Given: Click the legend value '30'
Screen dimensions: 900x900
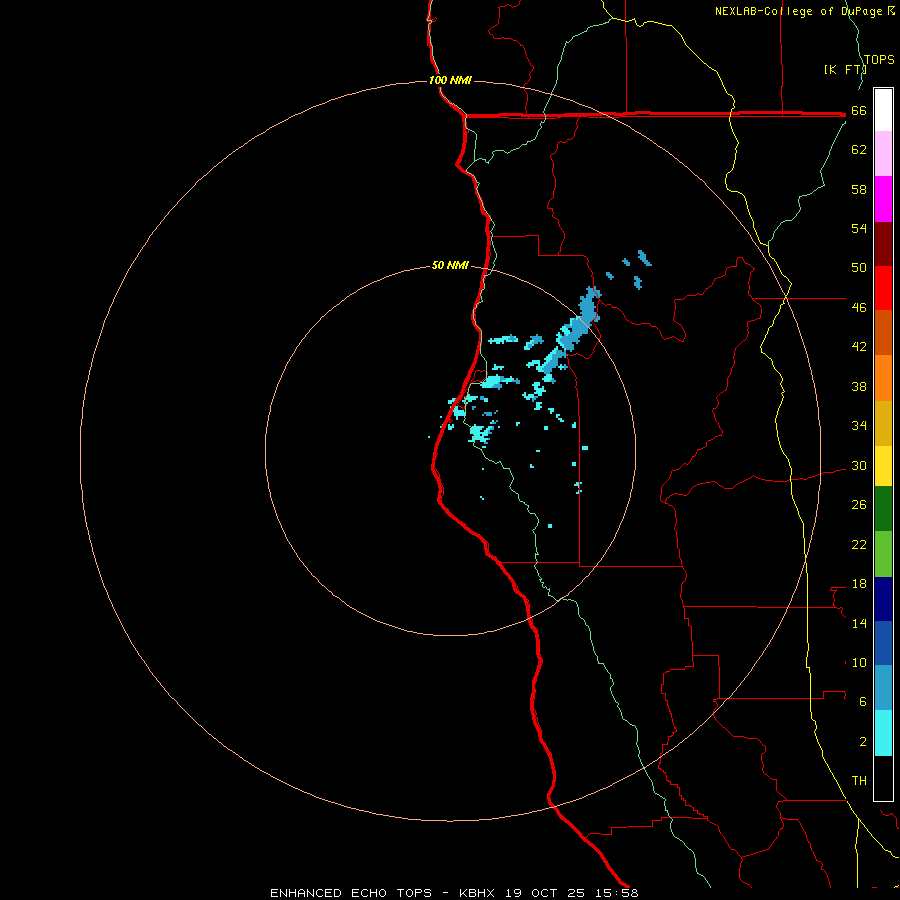Looking at the screenshot, I should [859, 465].
